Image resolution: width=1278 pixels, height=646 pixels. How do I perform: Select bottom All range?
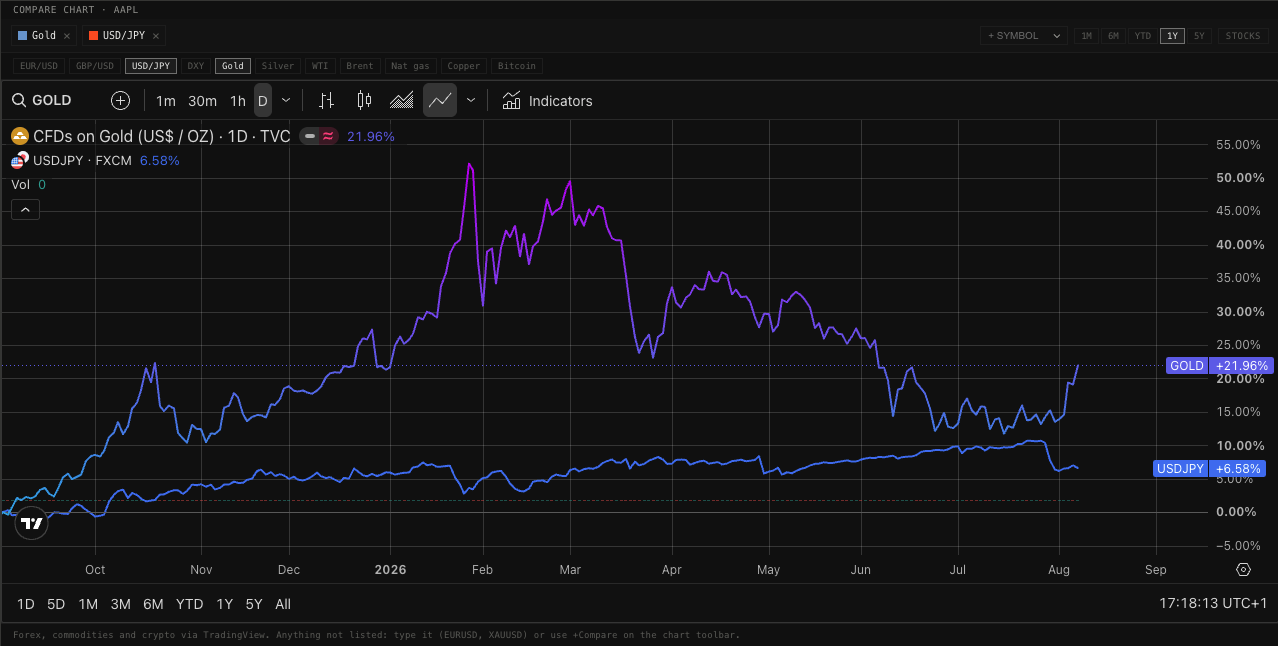[x=283, y=604]
